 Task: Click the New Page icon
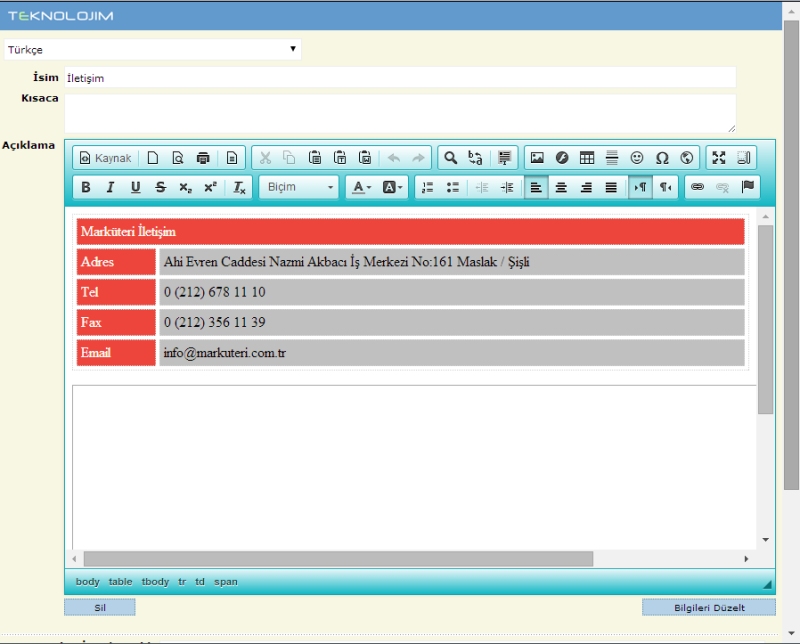pyautogui.click(x=153, y=158)
